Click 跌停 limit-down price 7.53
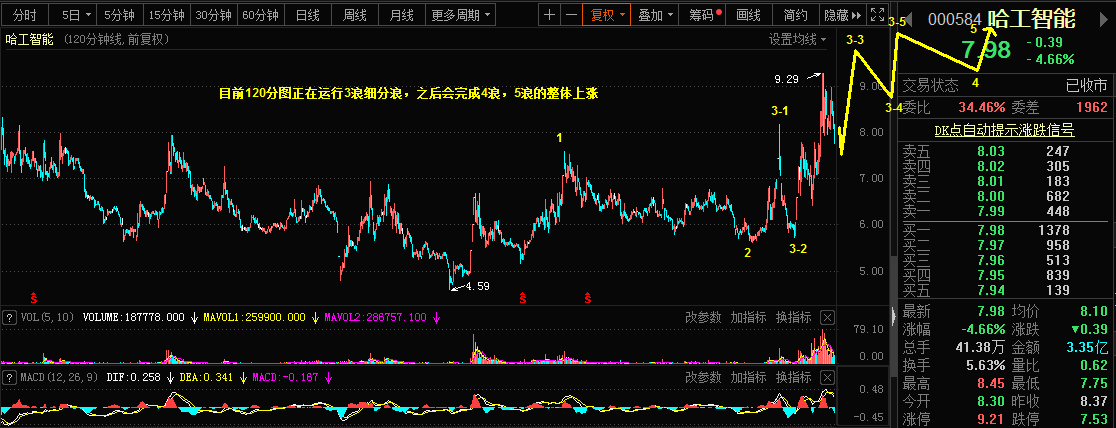This screenshot has height=428, width=1116. [1093, 418]
